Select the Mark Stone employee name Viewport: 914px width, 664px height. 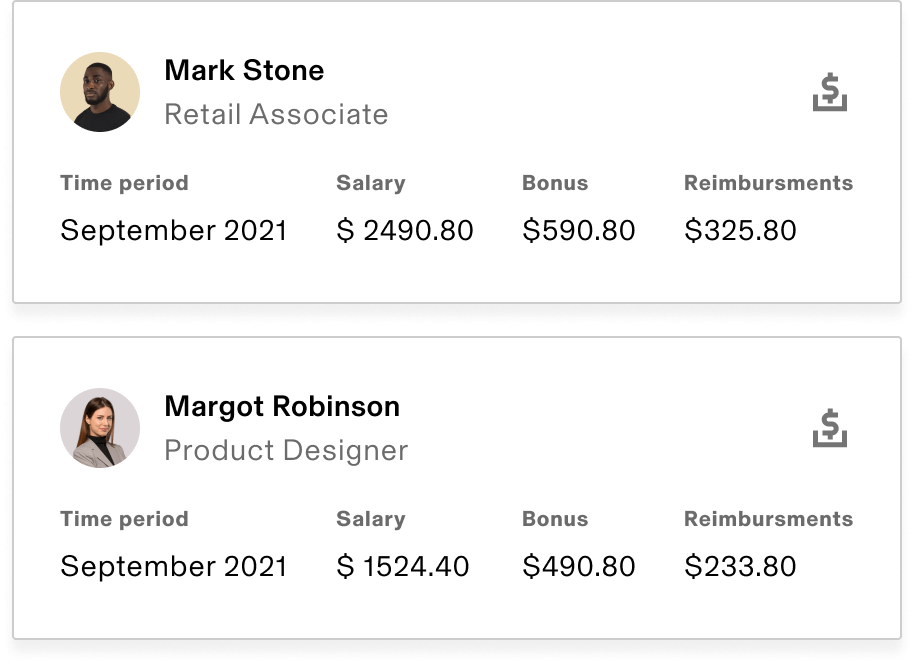coord(244,71)
